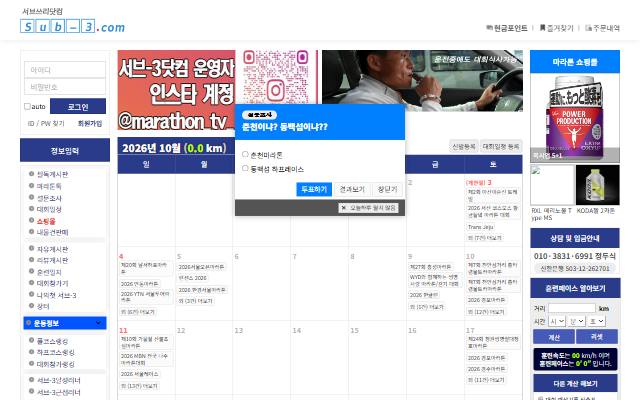The width and height of the screenshot is (640, 400).
Task: Click 외 (11건) 더보기 on October 17
Action: 486,380
